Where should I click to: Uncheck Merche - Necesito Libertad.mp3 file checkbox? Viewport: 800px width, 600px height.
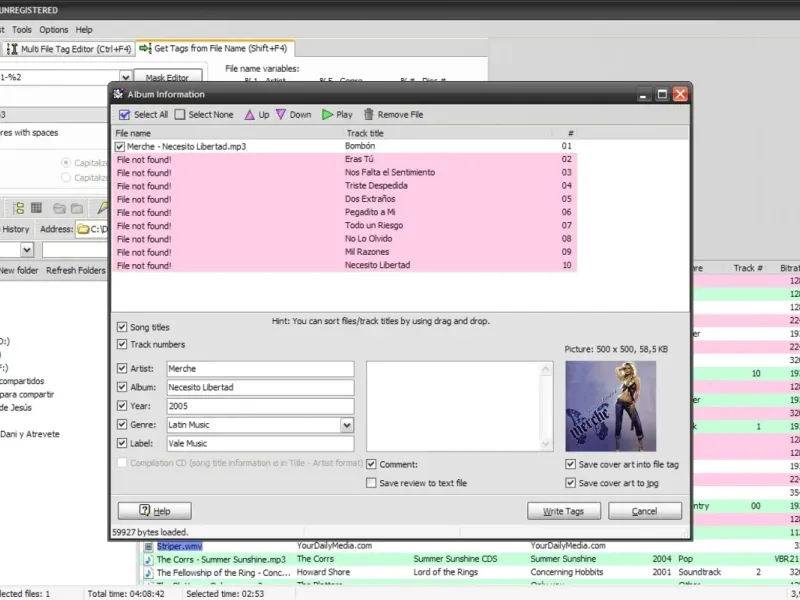click(119, 147)
